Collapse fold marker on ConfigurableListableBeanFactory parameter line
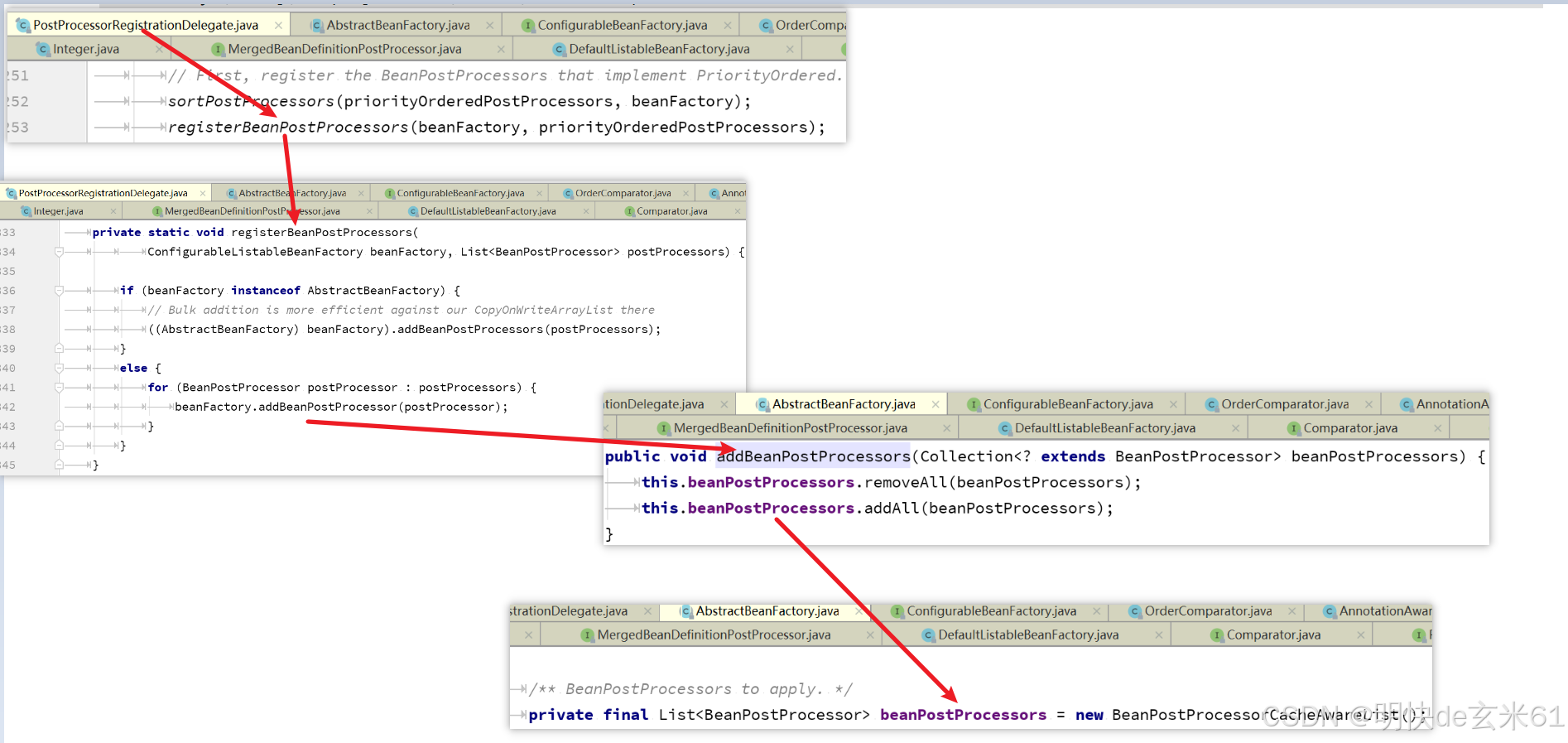This screenshot has width=1568, height=743. click(59, 252)
